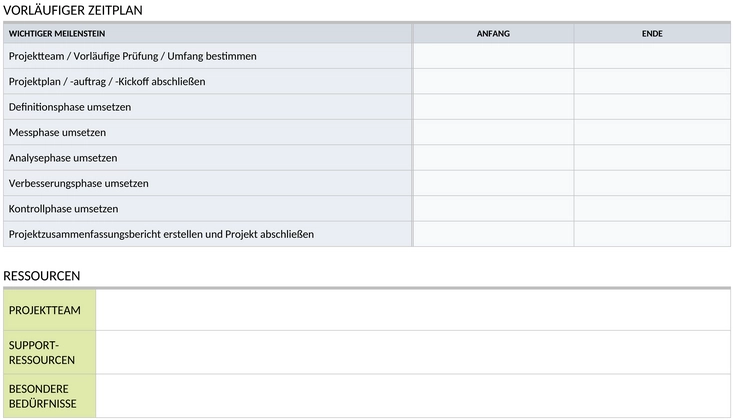Image resolution: width=733 pixels, height=420 pixels.
Task: Select the ENDE cell for Verbesserungsphase umsetzen
Action: click(652, 183)
